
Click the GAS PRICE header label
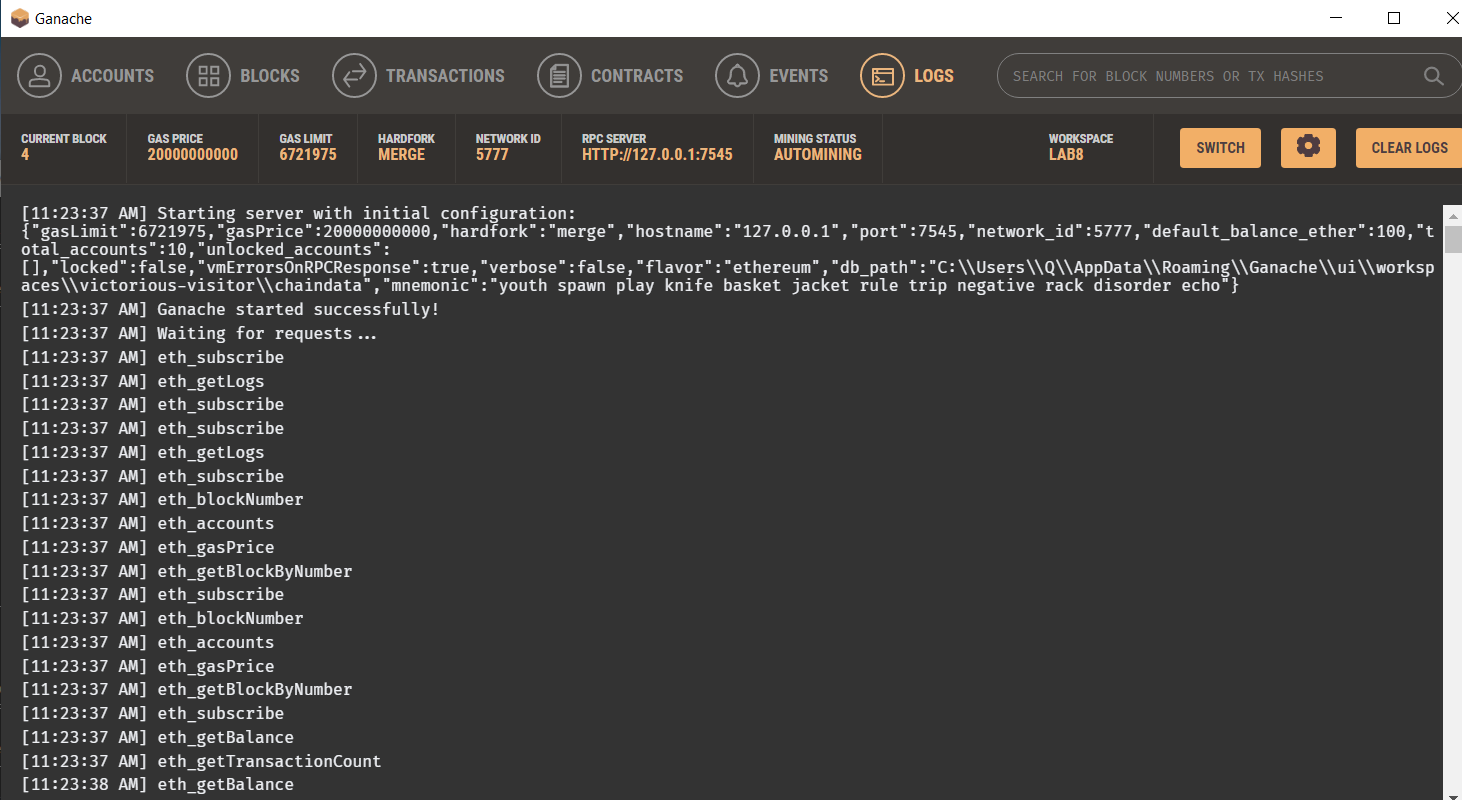[x=175, y=139]
